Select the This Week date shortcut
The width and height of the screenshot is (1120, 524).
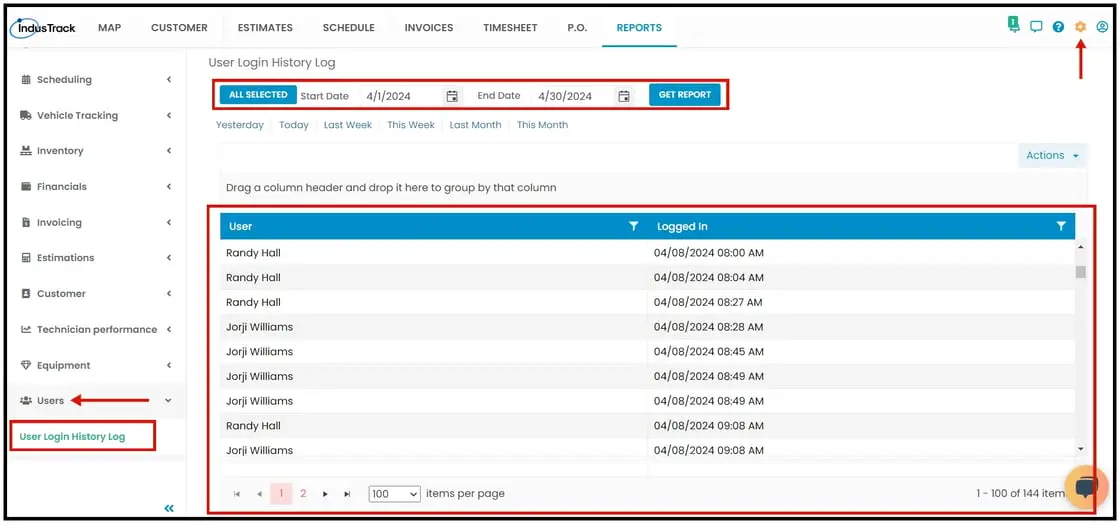(411, 125)
